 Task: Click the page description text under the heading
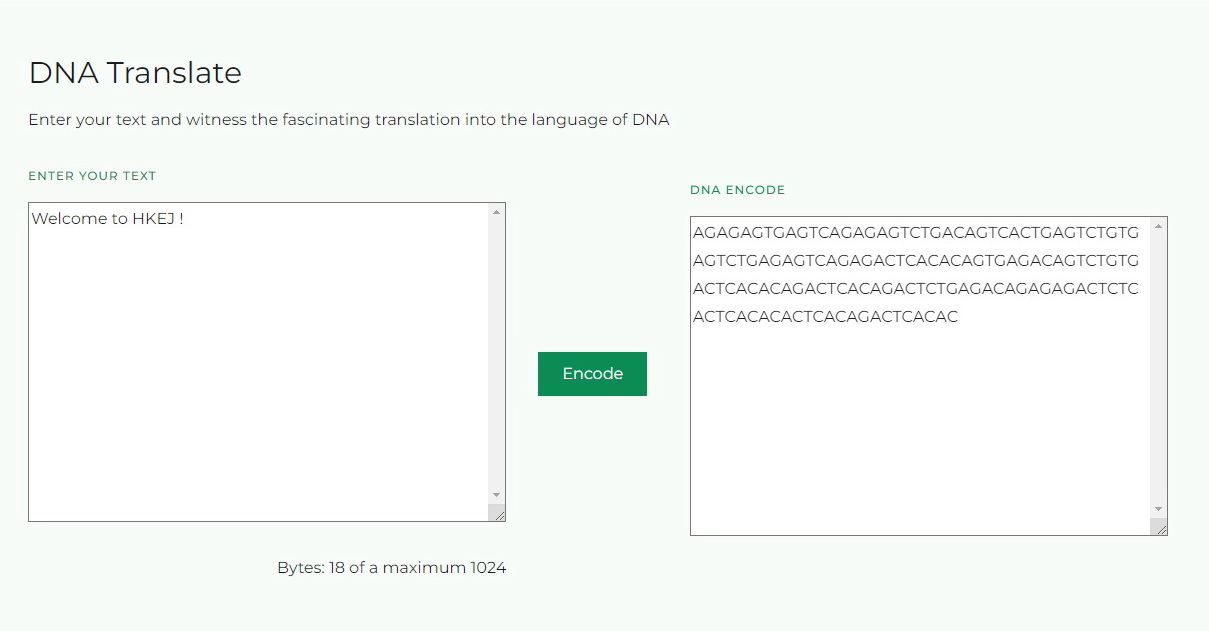coord(349,119)
